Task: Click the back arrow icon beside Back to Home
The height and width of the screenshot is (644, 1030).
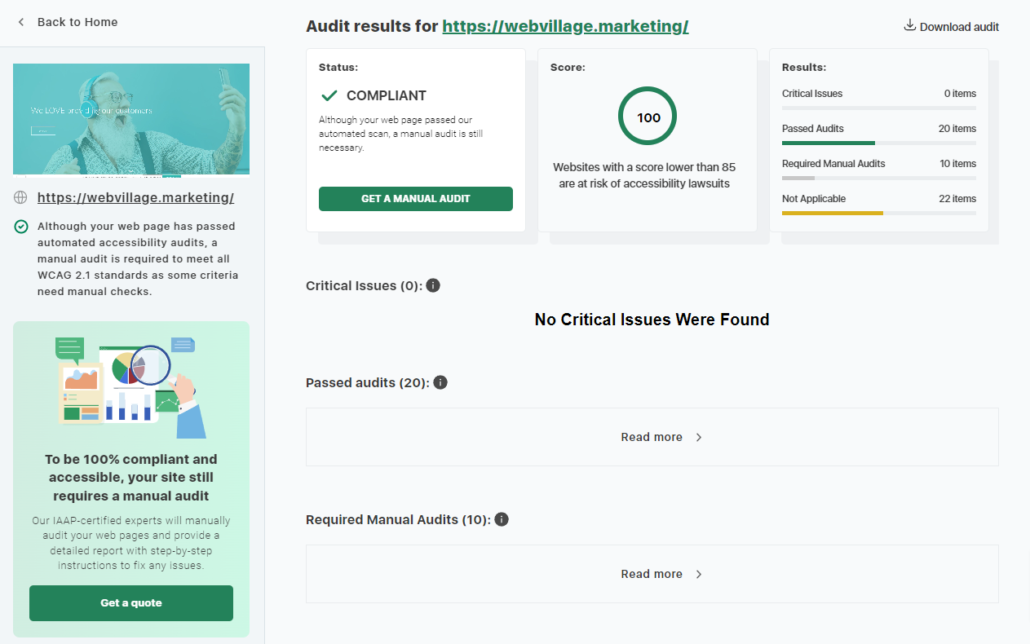Action: coord(21,22)
